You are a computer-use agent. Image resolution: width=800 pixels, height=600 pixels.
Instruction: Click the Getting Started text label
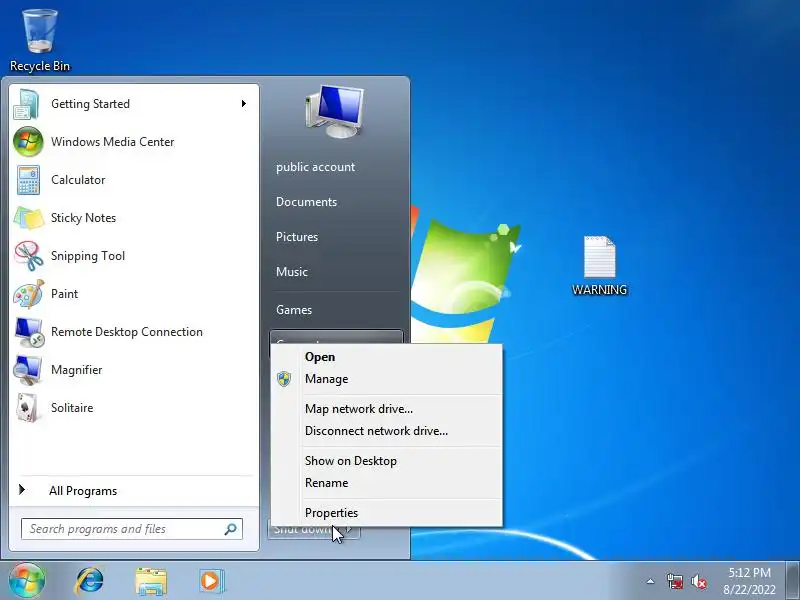pos(90,104)
